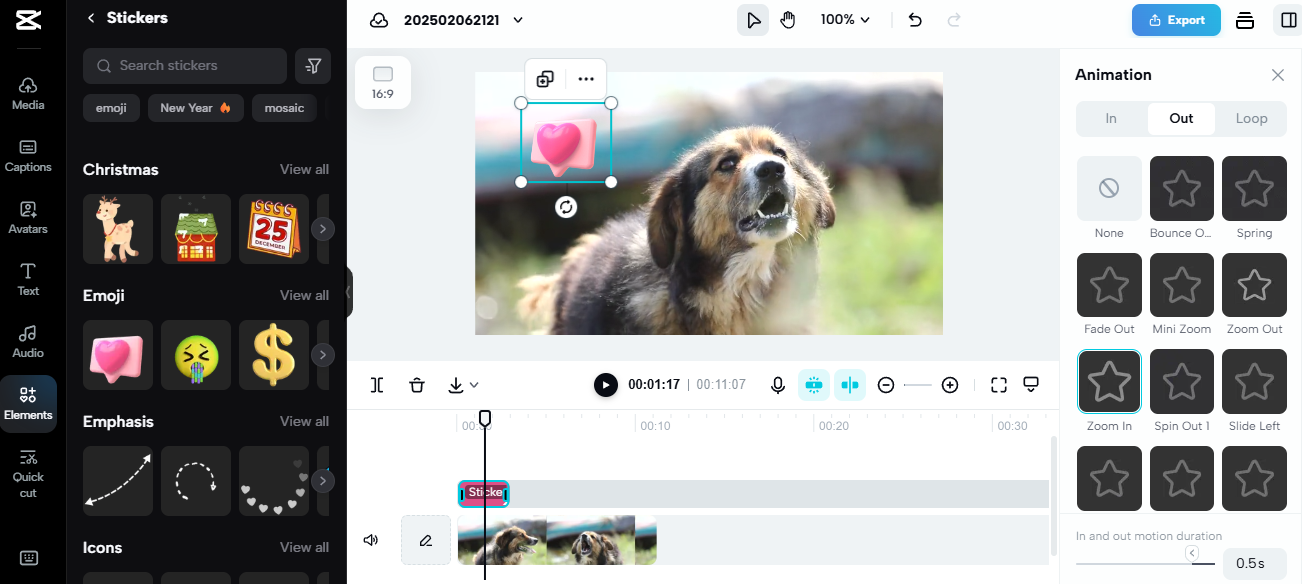Open the CapCut home logo
This screenshot has width=1302, height=584.
(28, 21)
